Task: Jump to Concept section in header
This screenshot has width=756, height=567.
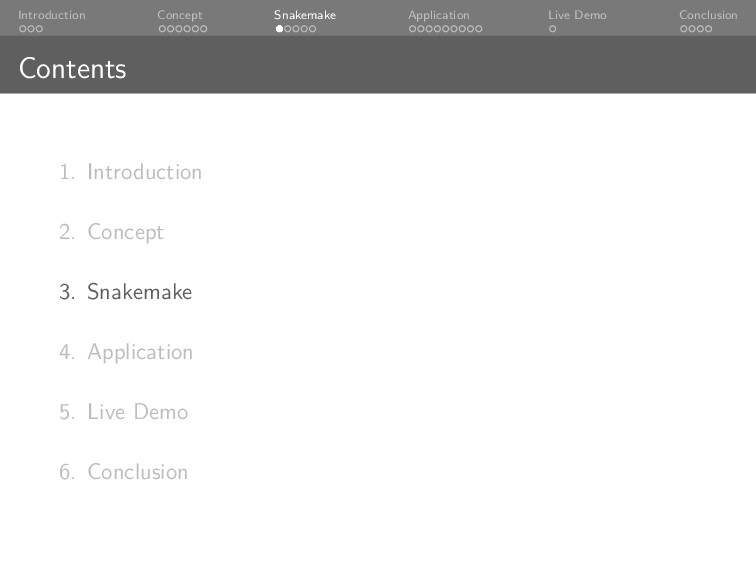Action: tap(180, 15)
